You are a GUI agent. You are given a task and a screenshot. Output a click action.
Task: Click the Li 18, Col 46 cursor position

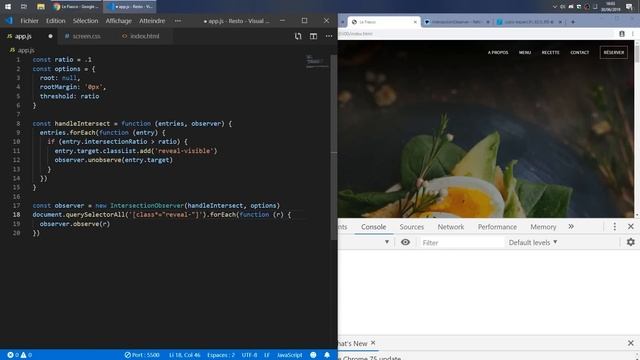184,355
